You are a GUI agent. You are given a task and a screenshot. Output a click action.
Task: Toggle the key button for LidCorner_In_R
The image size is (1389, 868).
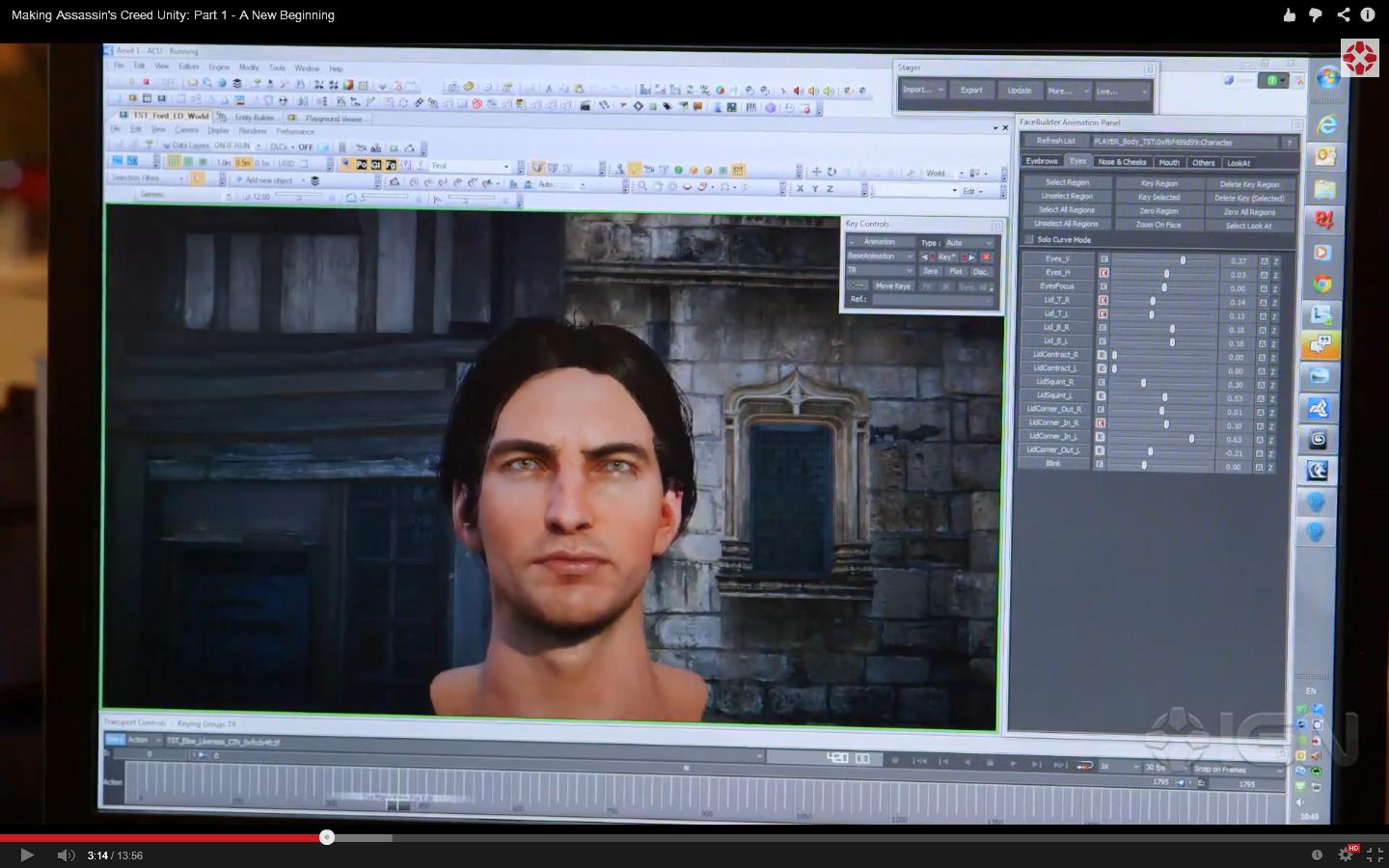tap(1101, 422)
